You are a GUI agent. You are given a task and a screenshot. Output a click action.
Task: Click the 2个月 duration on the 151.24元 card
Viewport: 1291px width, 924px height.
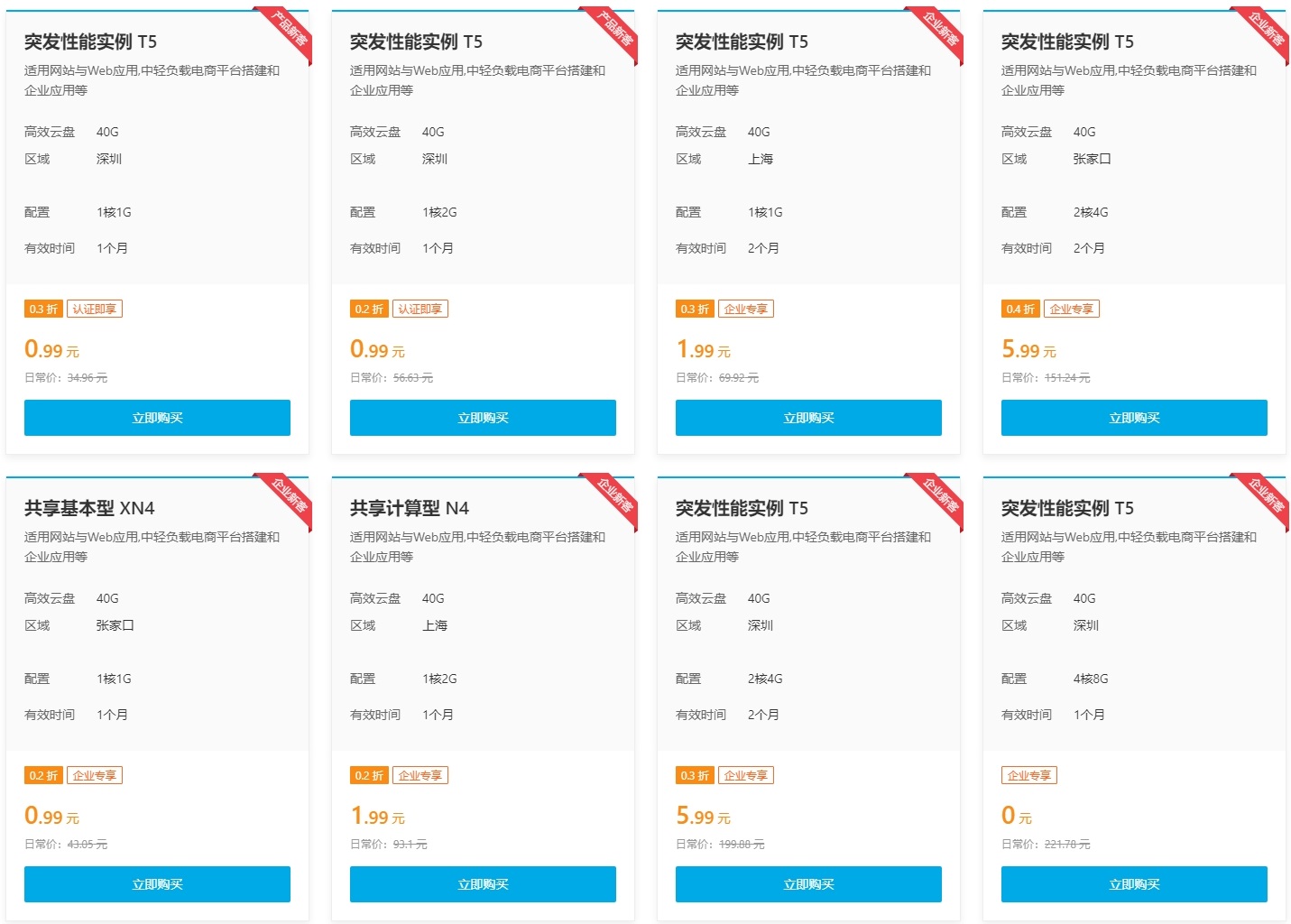click(x=1089, y=248)
